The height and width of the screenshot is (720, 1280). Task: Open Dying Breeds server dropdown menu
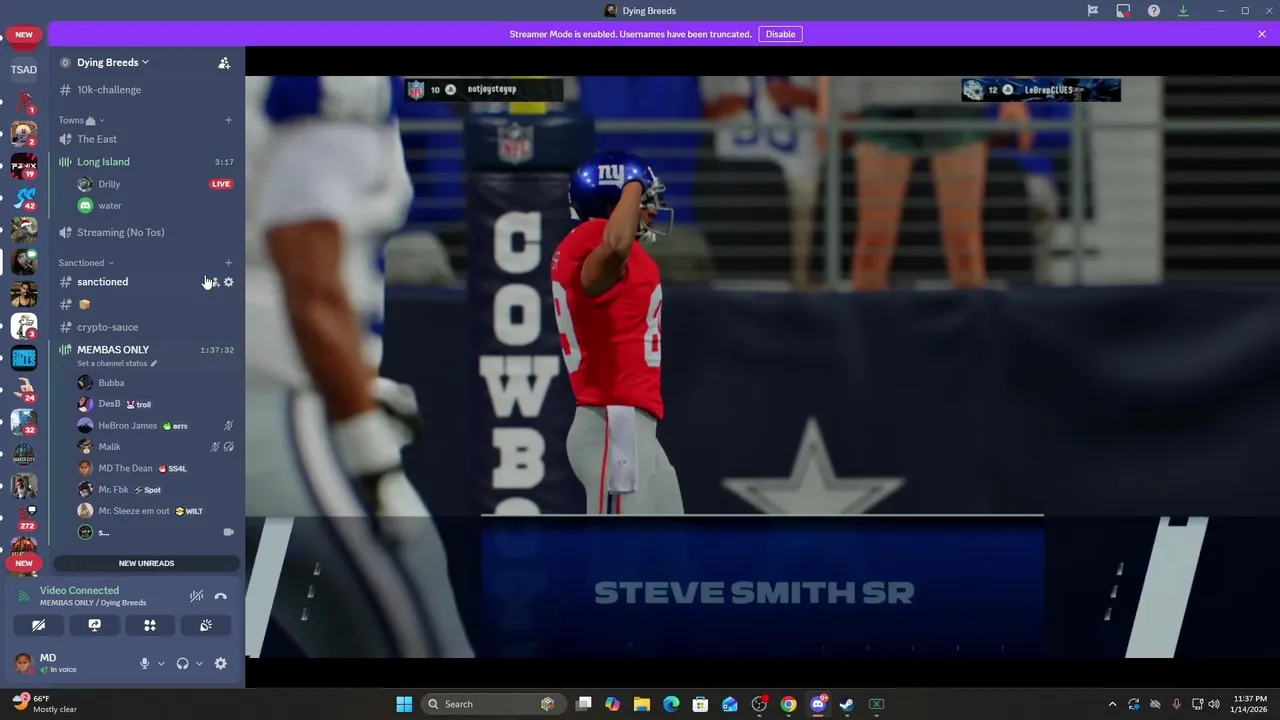113,63
